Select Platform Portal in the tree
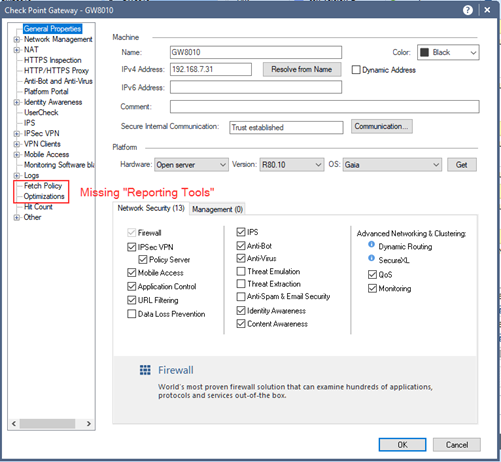 click(x=46, y=91)
